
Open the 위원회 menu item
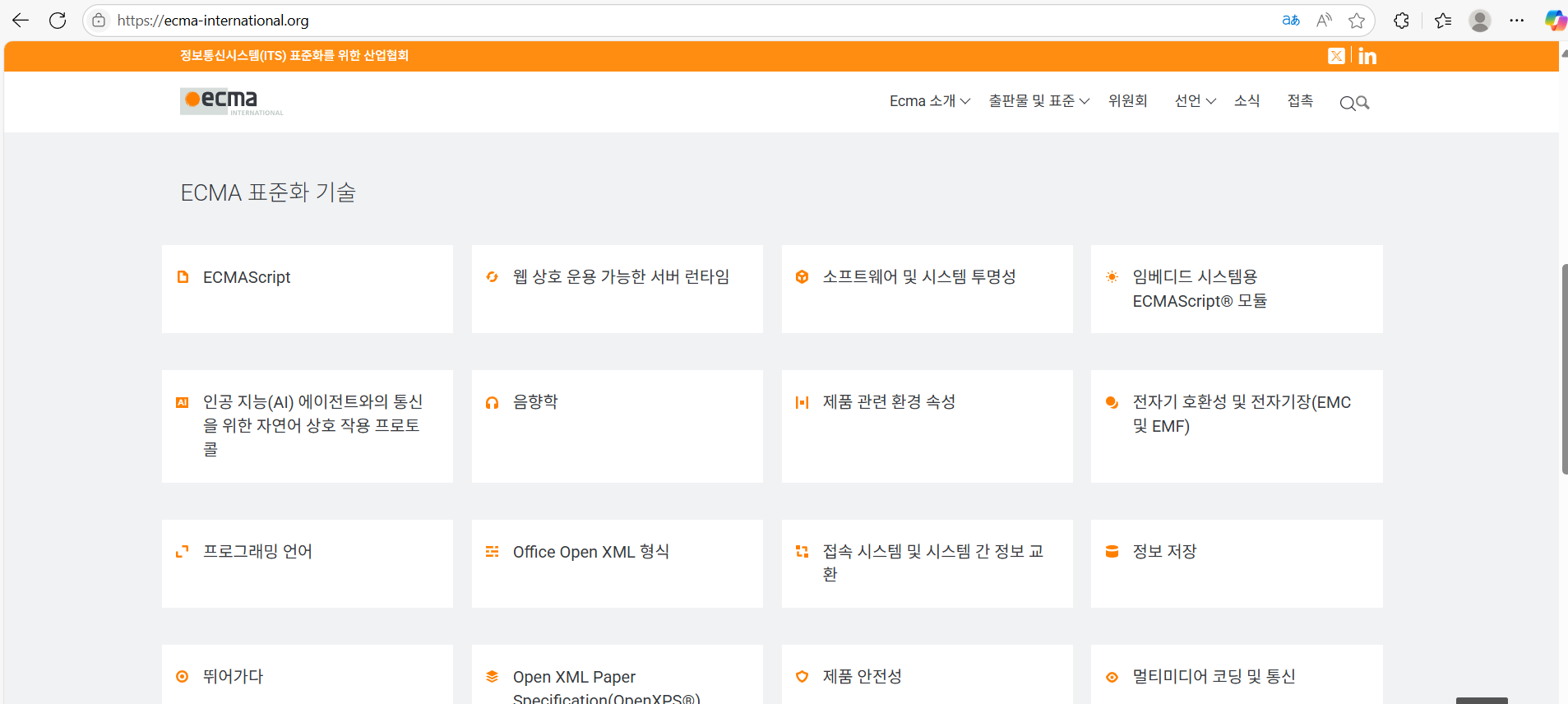(1127, 101)
